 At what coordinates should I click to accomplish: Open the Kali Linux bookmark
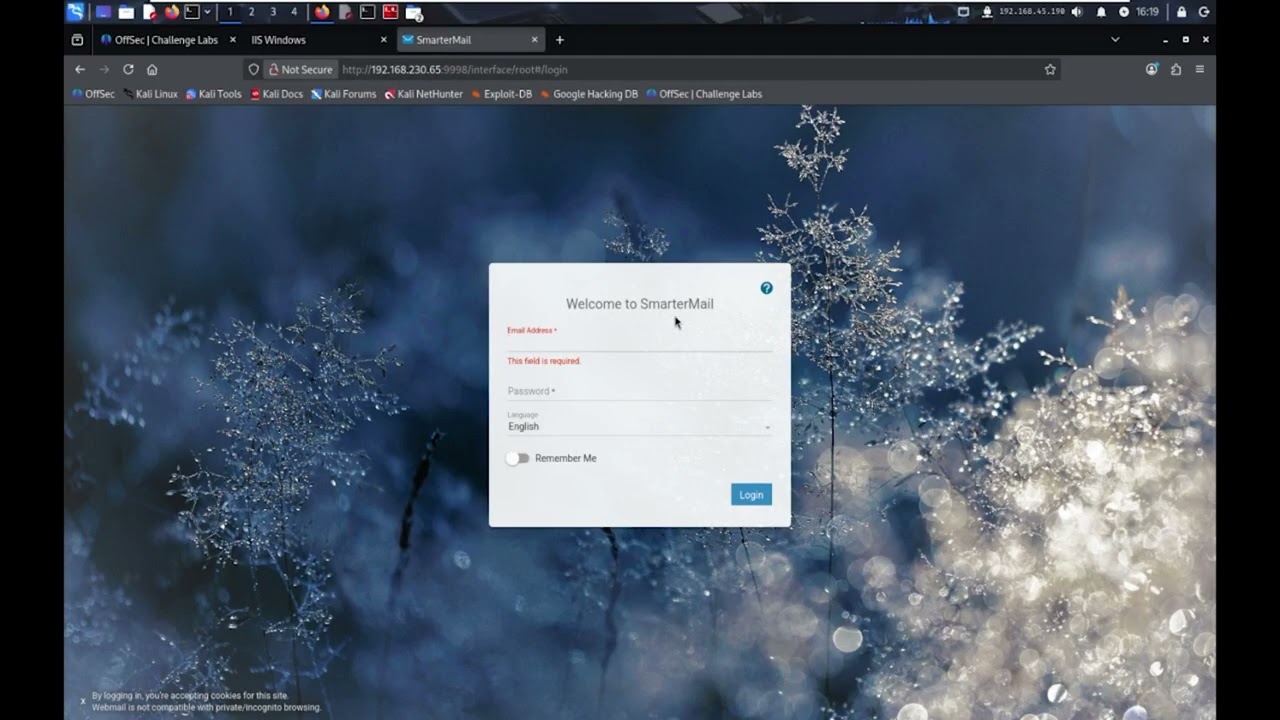[150, 94]
